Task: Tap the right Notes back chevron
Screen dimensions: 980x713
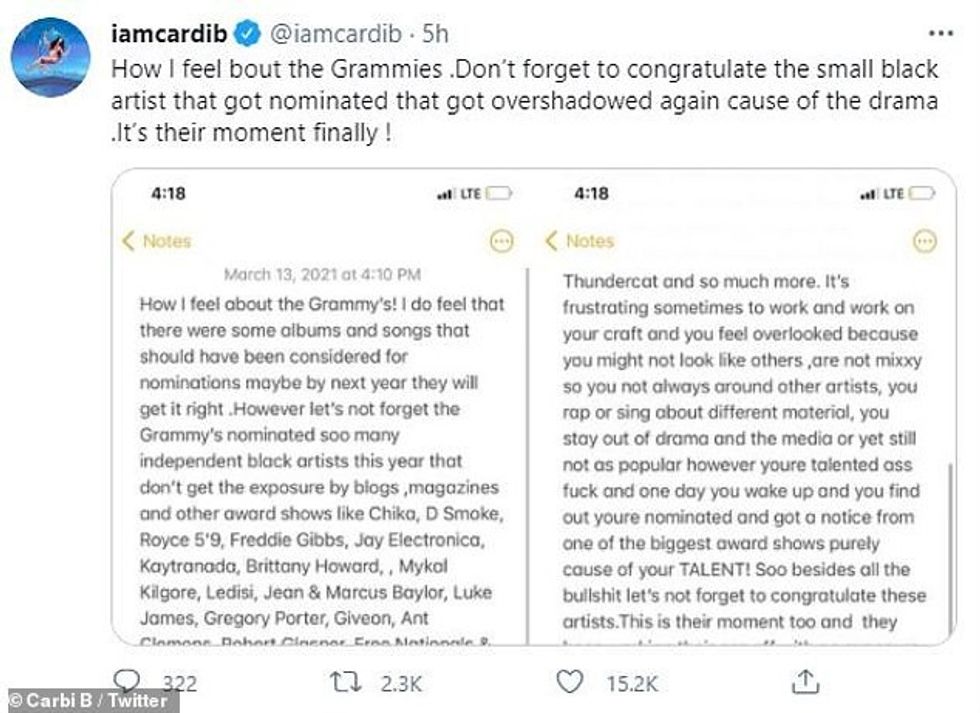Action: [x=551, y=241]
